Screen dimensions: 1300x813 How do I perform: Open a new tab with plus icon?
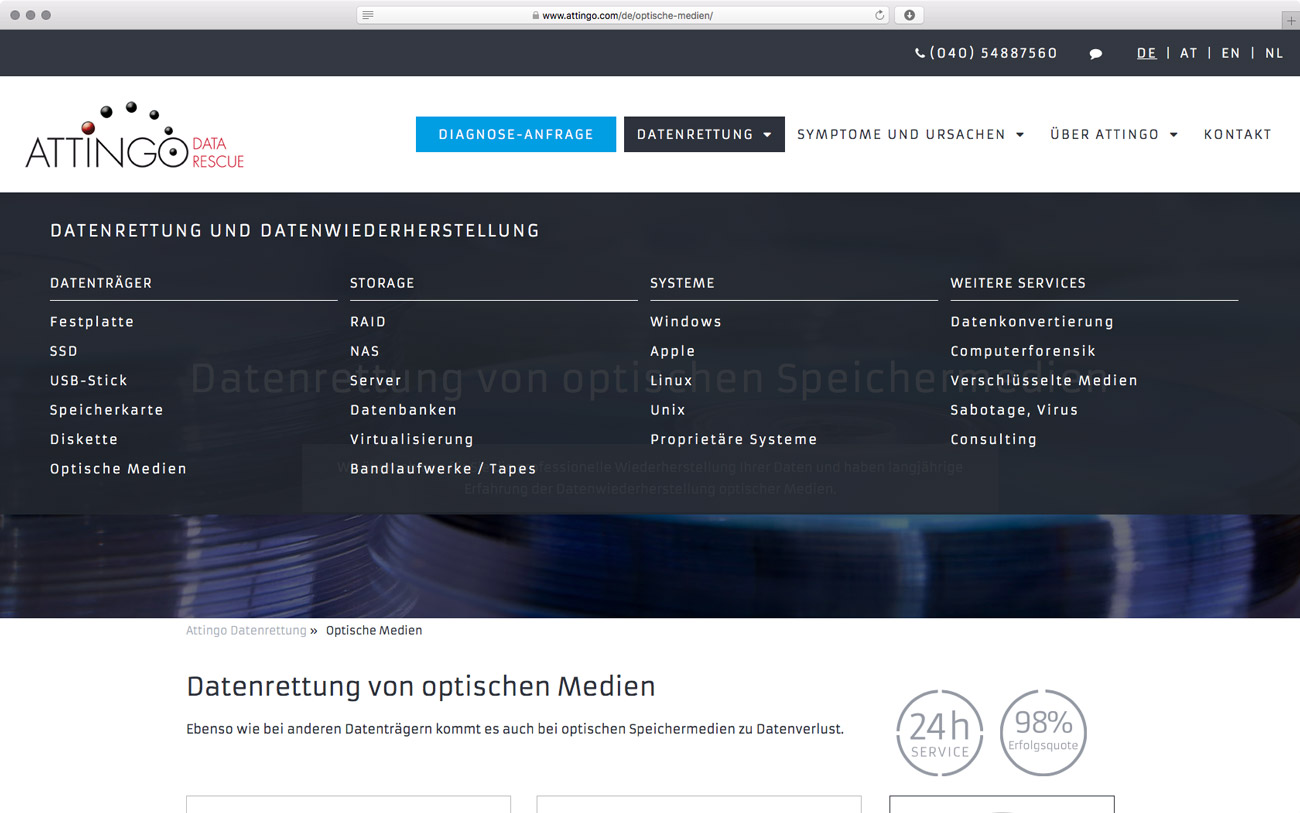click(x=1290, y=20)
